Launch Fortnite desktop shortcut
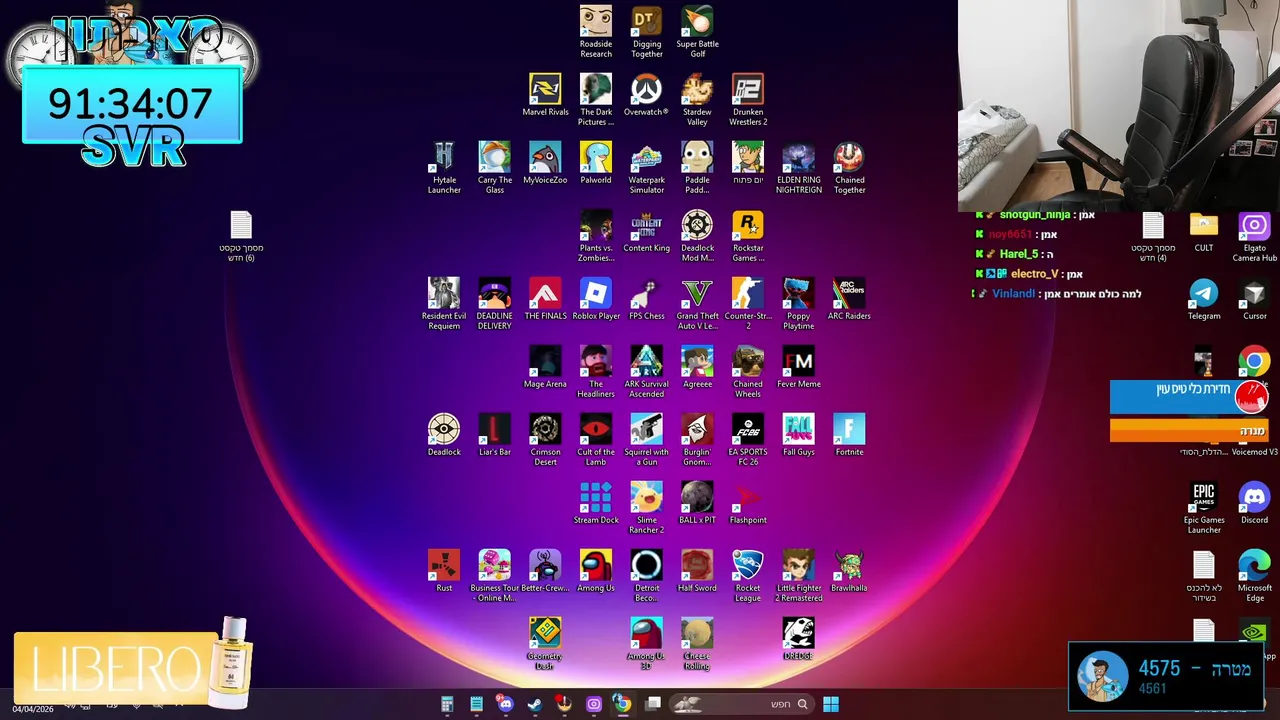 pyautogui.click(x=849, y=435)
